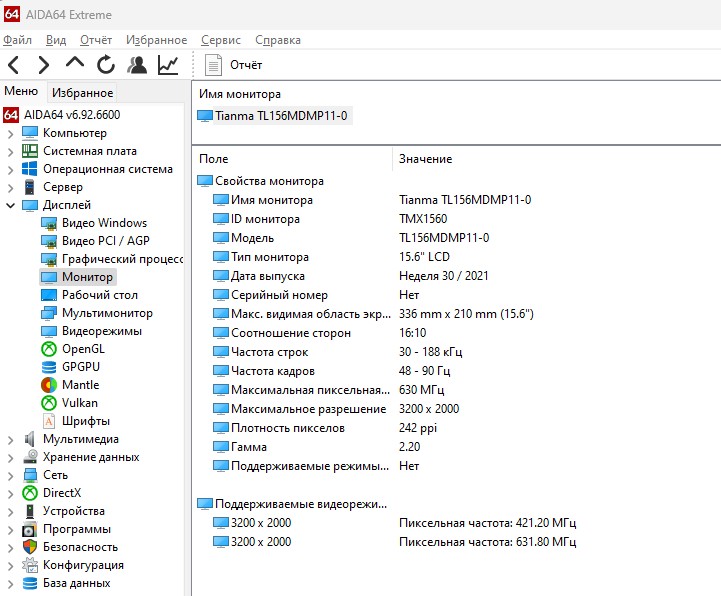This screenshot has width=721, height=596.
Task: Switch to the Меню tab
Action: (x=21, y=91)
